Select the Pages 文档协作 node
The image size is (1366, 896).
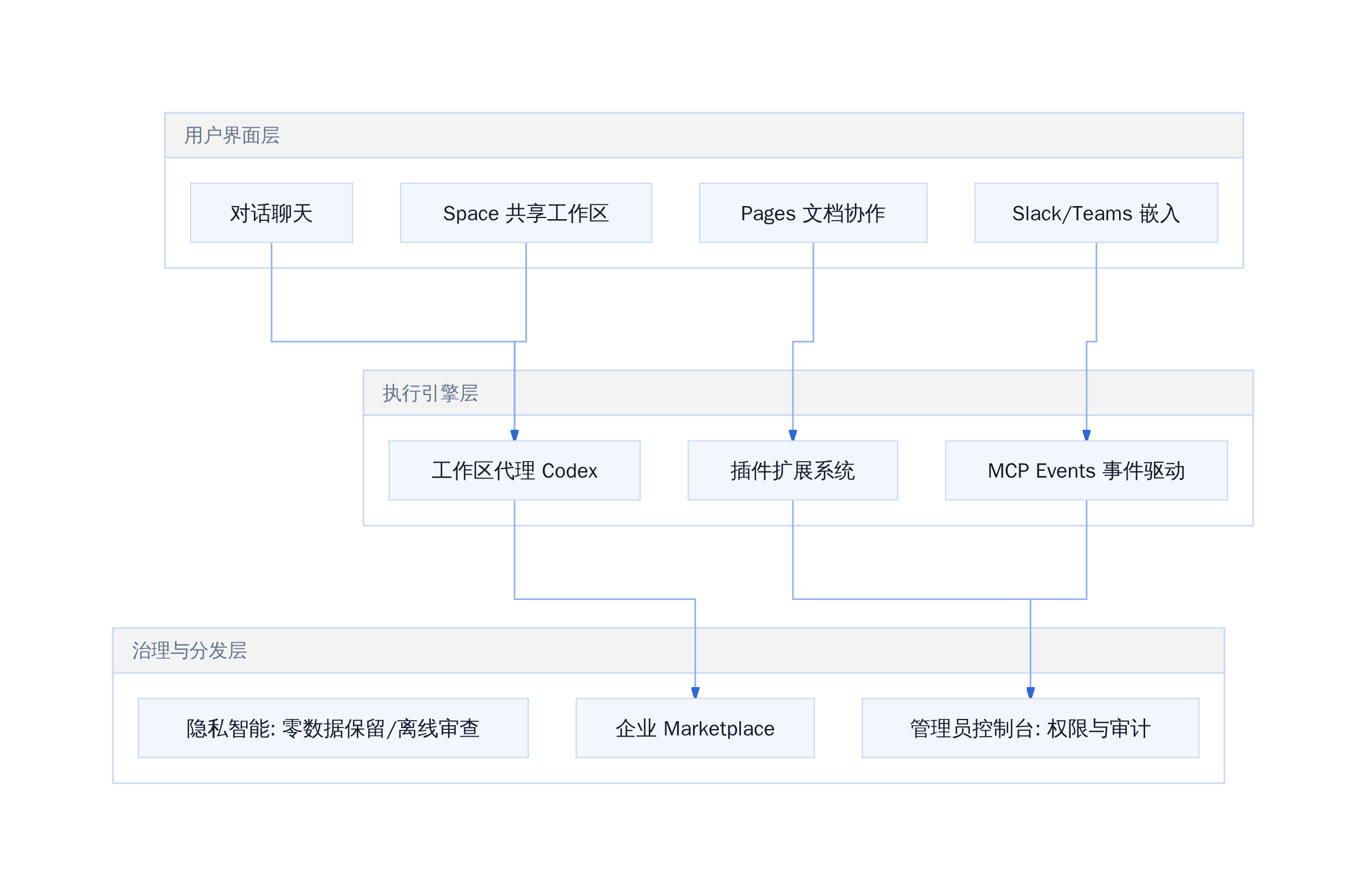(x=813, y=213)
